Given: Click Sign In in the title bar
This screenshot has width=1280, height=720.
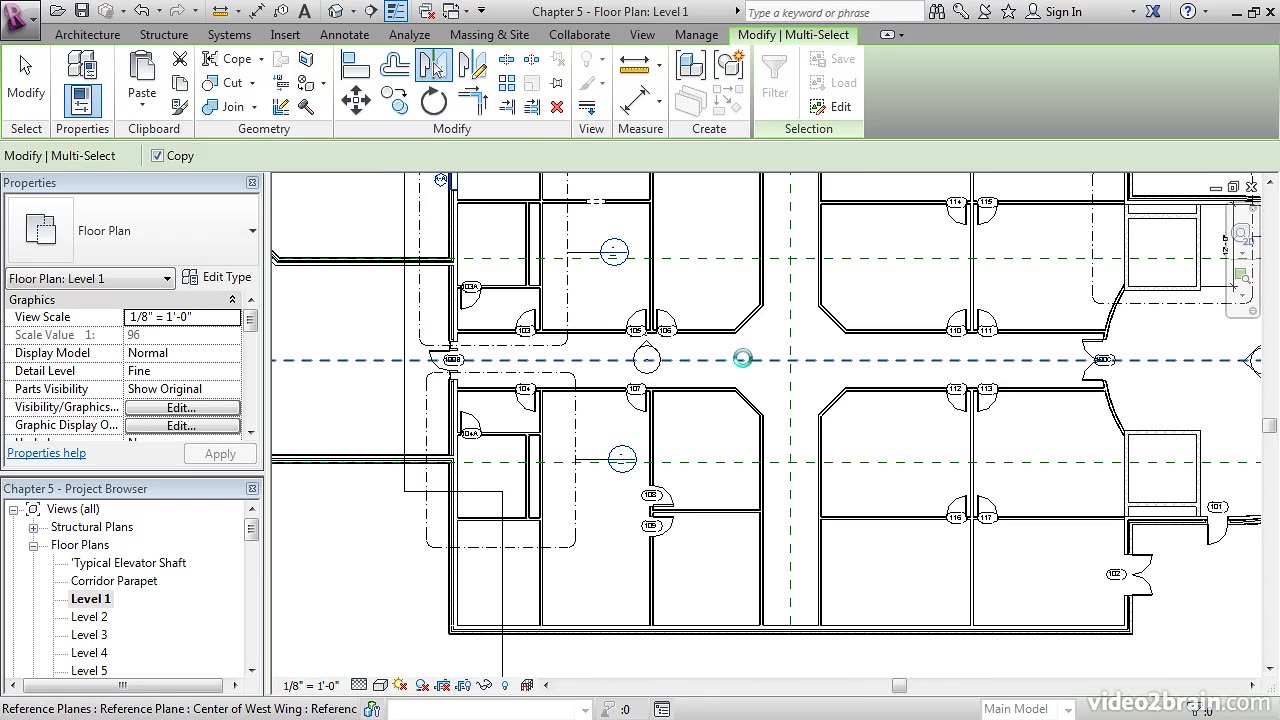Looking at the screenshot, I should [x=1063, y=12].
